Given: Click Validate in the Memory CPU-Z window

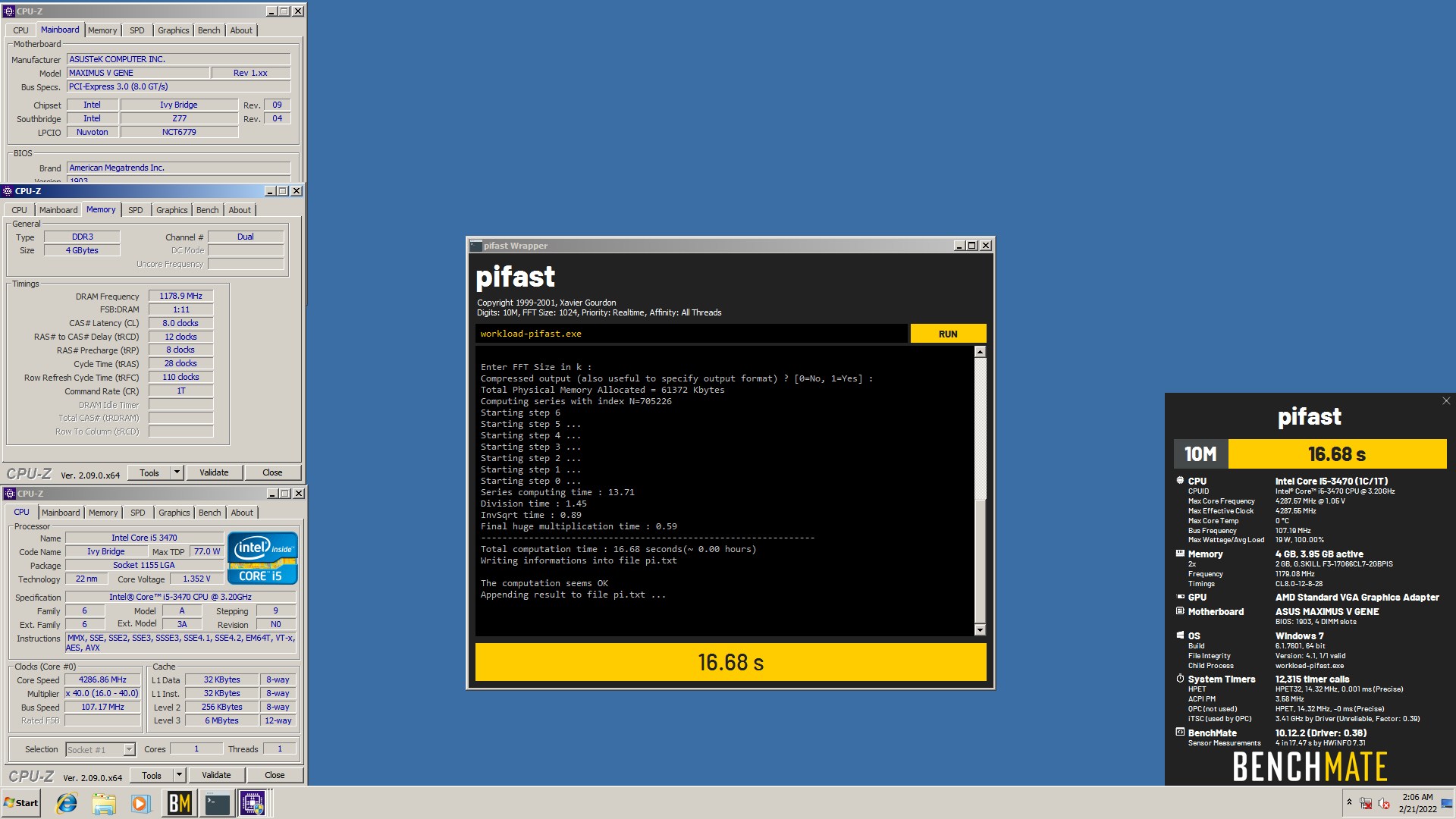Looking at the screenshot, I should [214, 472].
